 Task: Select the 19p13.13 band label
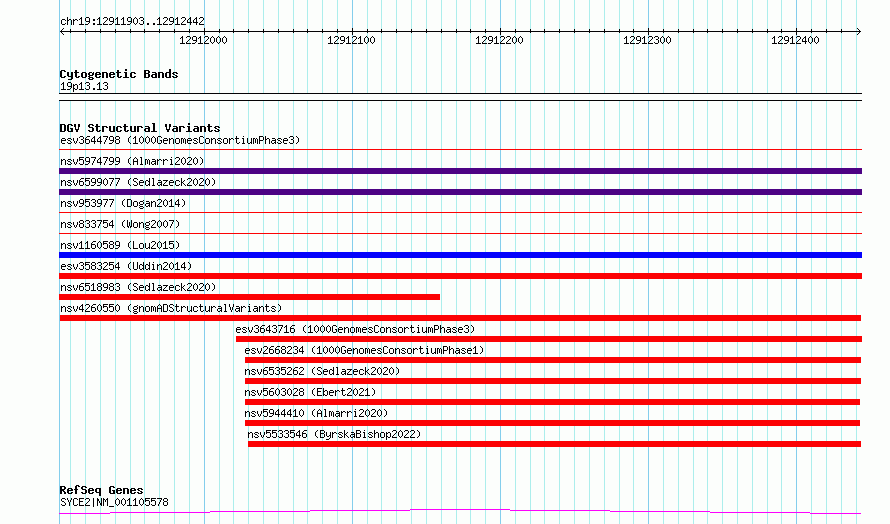click(84, 87)
